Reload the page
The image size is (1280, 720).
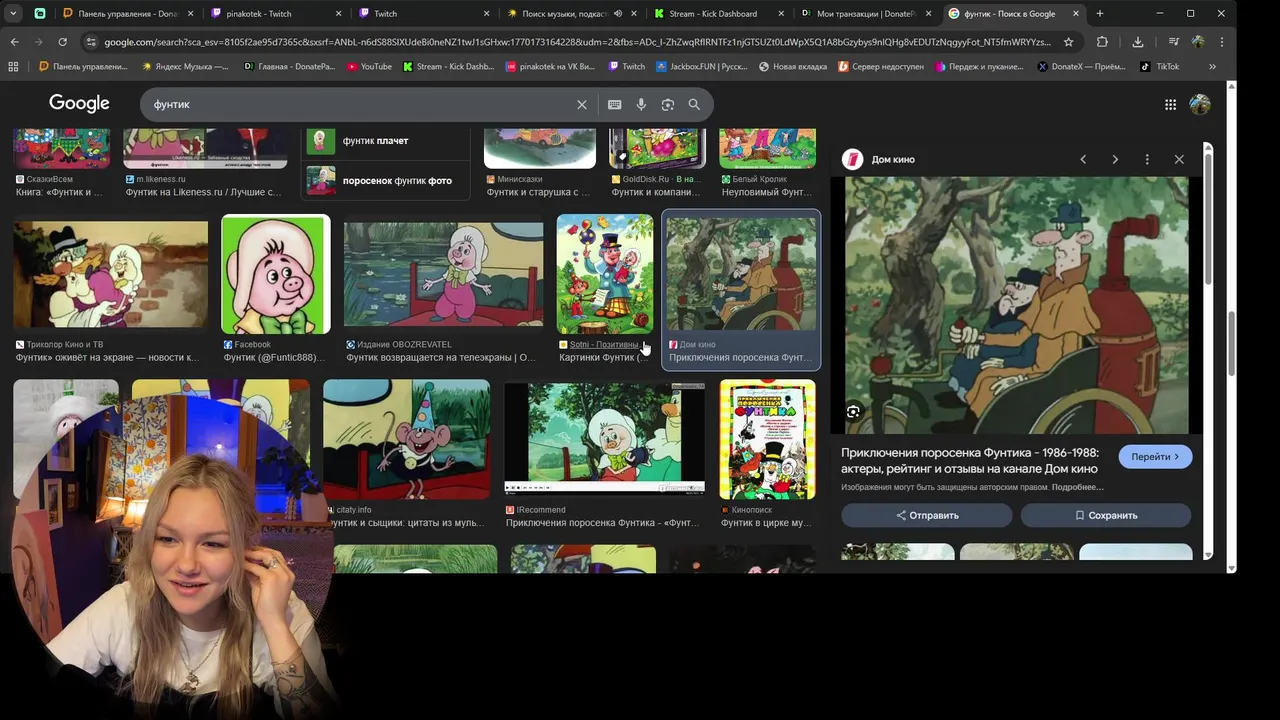click(x=62, y=42)
